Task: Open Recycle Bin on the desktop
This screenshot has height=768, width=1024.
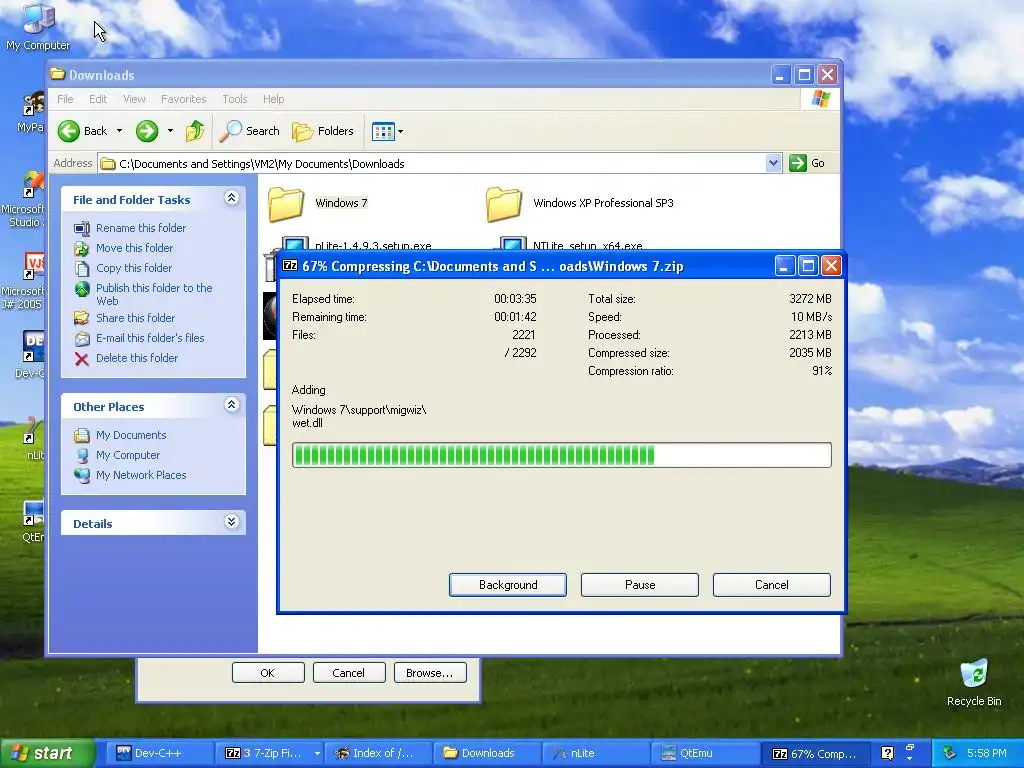Action: [974, 683]
